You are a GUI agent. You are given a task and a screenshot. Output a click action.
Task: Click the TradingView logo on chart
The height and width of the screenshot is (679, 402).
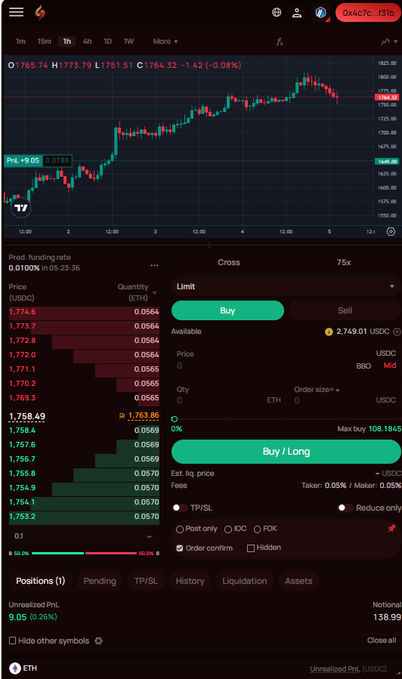[21, 208]
